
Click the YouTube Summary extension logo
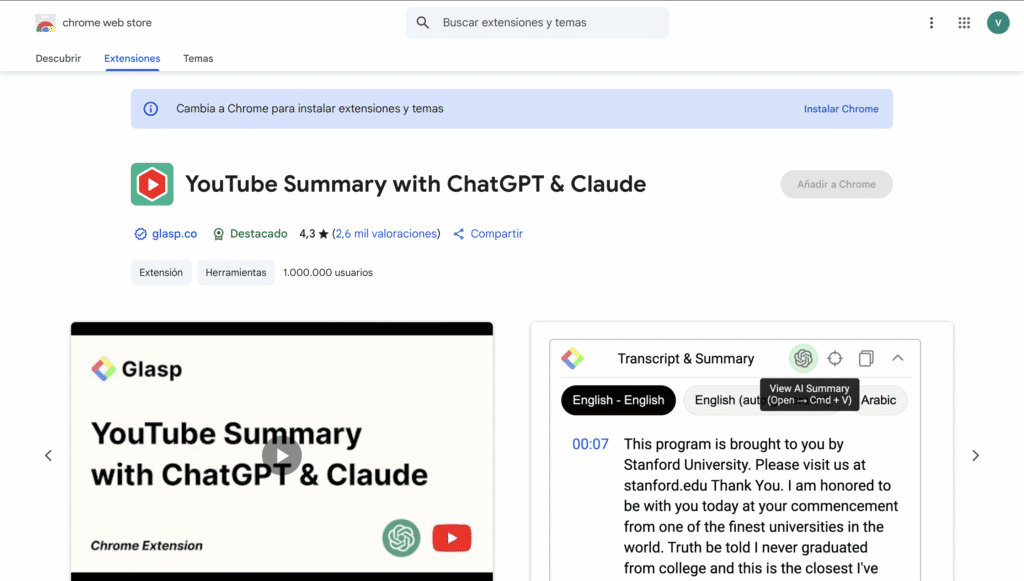coord(152,184)
